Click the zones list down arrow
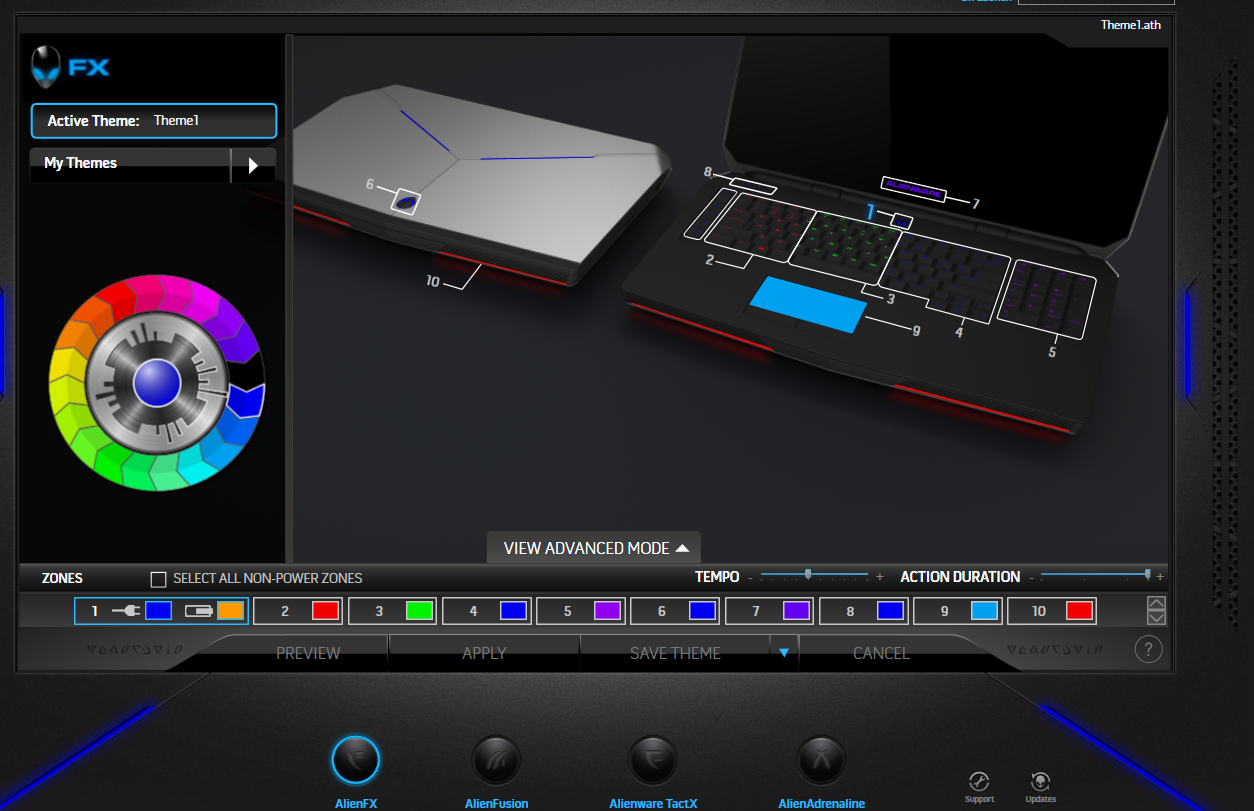This screenshot has height=811, width=1254. pos(1156,617)
